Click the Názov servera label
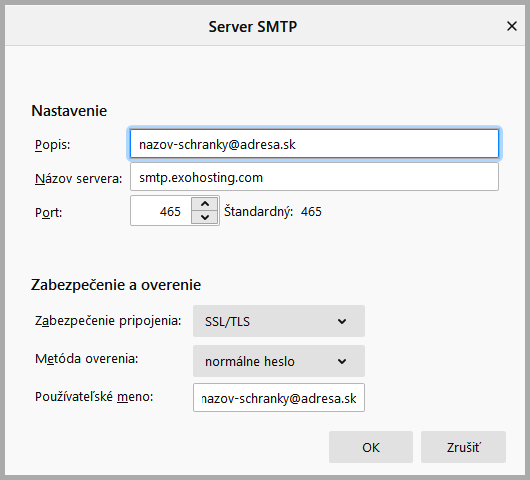530x480 pixels. click(78, 178)
